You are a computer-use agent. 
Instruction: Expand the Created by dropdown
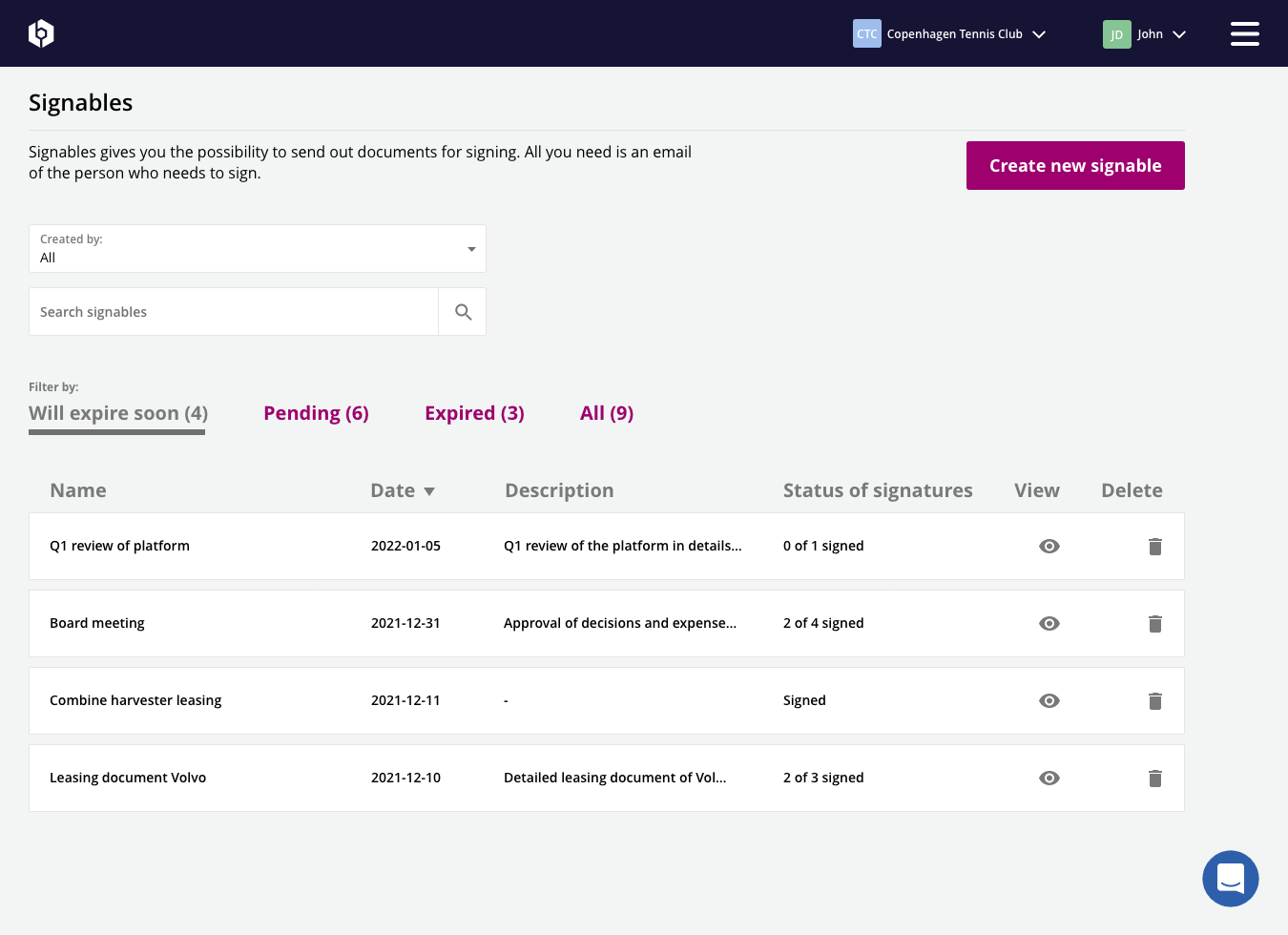click(258, 249)
